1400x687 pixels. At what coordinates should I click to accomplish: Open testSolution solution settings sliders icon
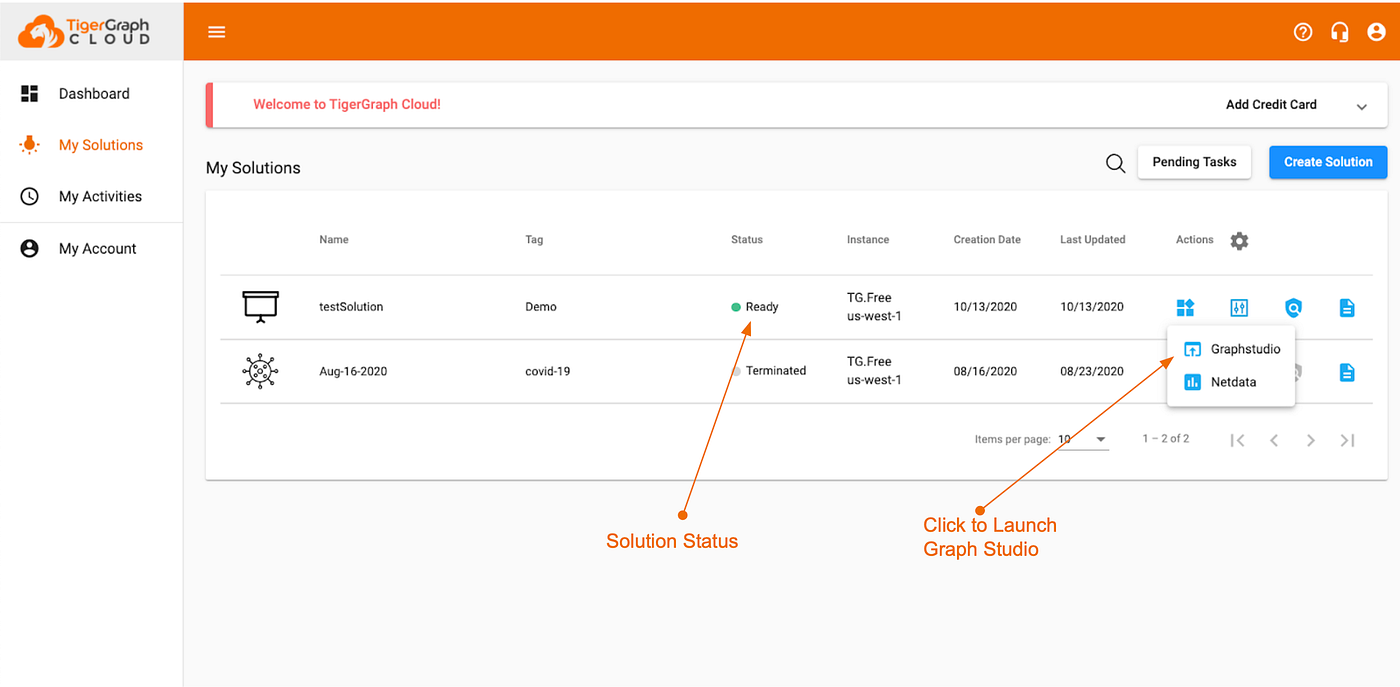coord(1239,307)
